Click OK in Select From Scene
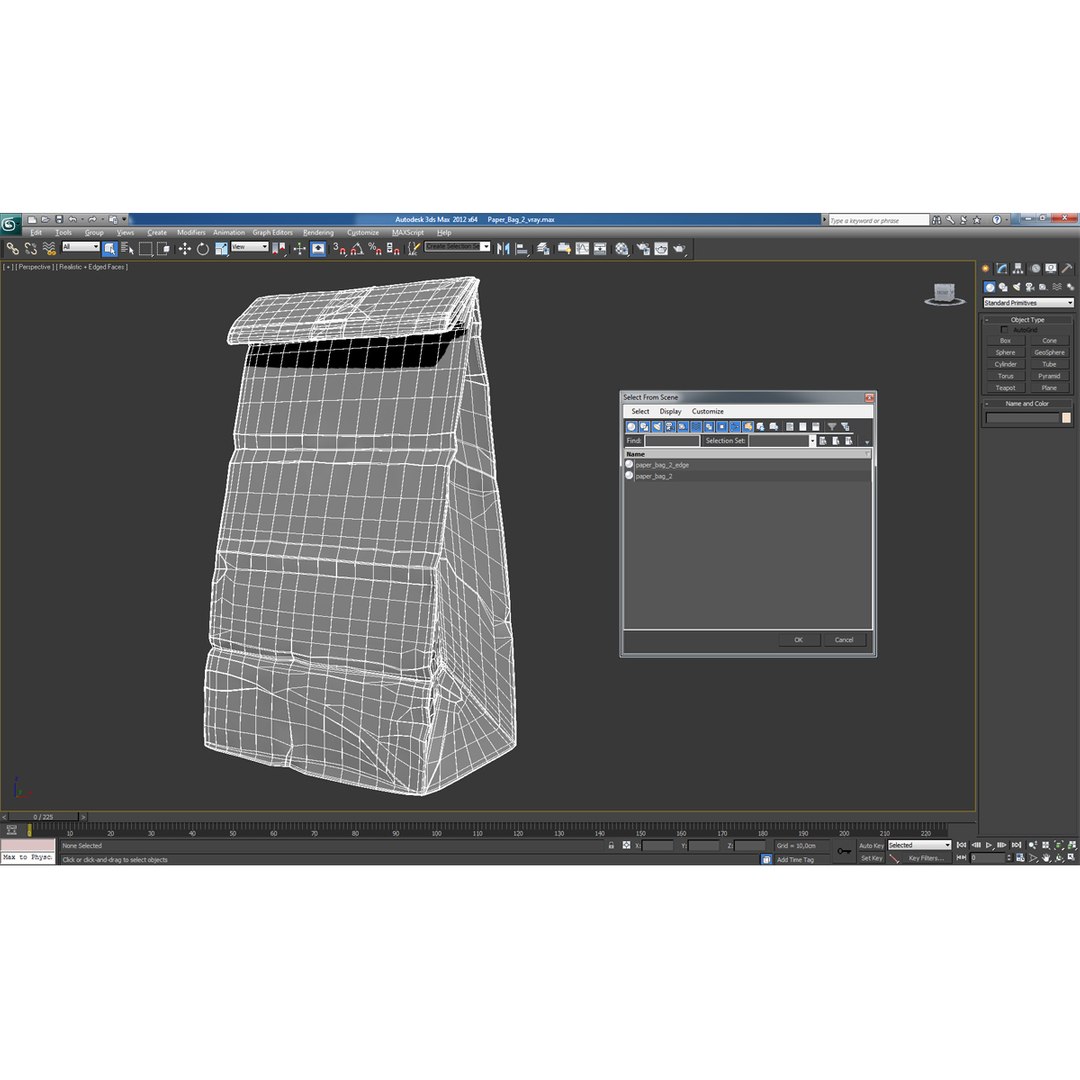Viewport: 1080px width, 1080px height. pyautogui.click(x=798, y=640)
